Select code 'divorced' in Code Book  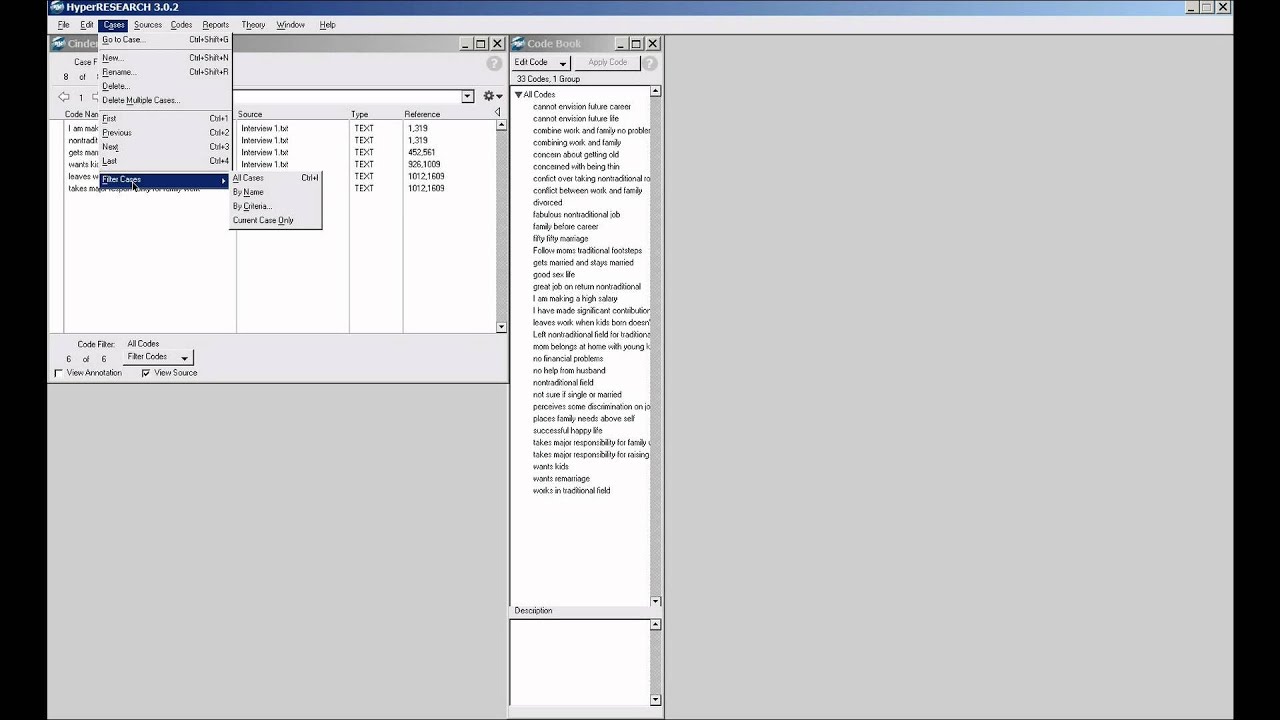[x=547, y=203]
